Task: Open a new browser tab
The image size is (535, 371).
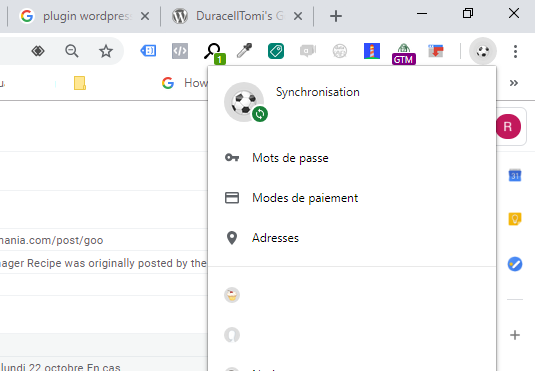Action: (x=336, y=16)
